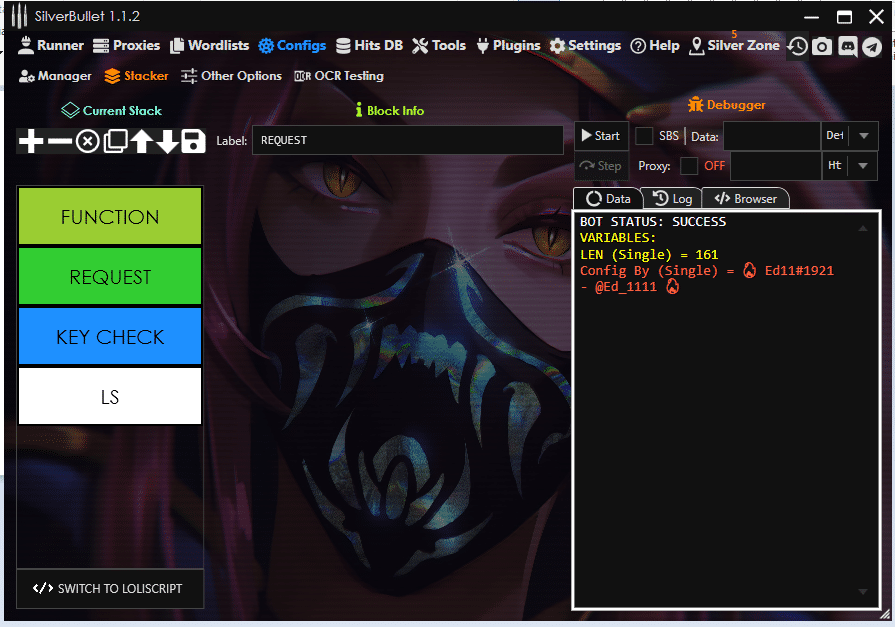Click the red OFF proxy status text
Viewport: 895px width, 627px height.
coord(715,166)
